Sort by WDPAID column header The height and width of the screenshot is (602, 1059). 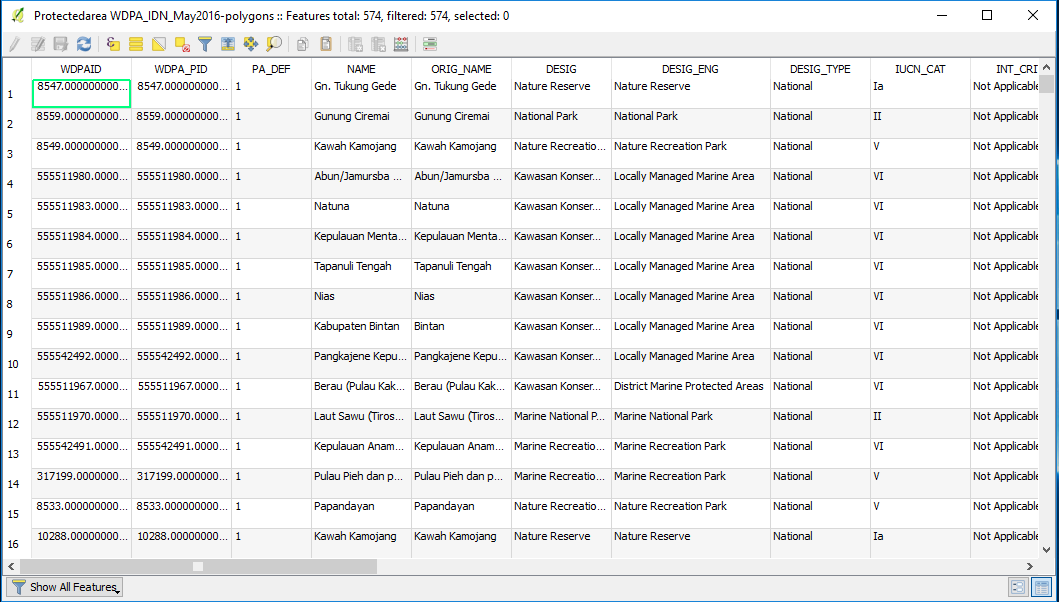click(x=81, y=69)
